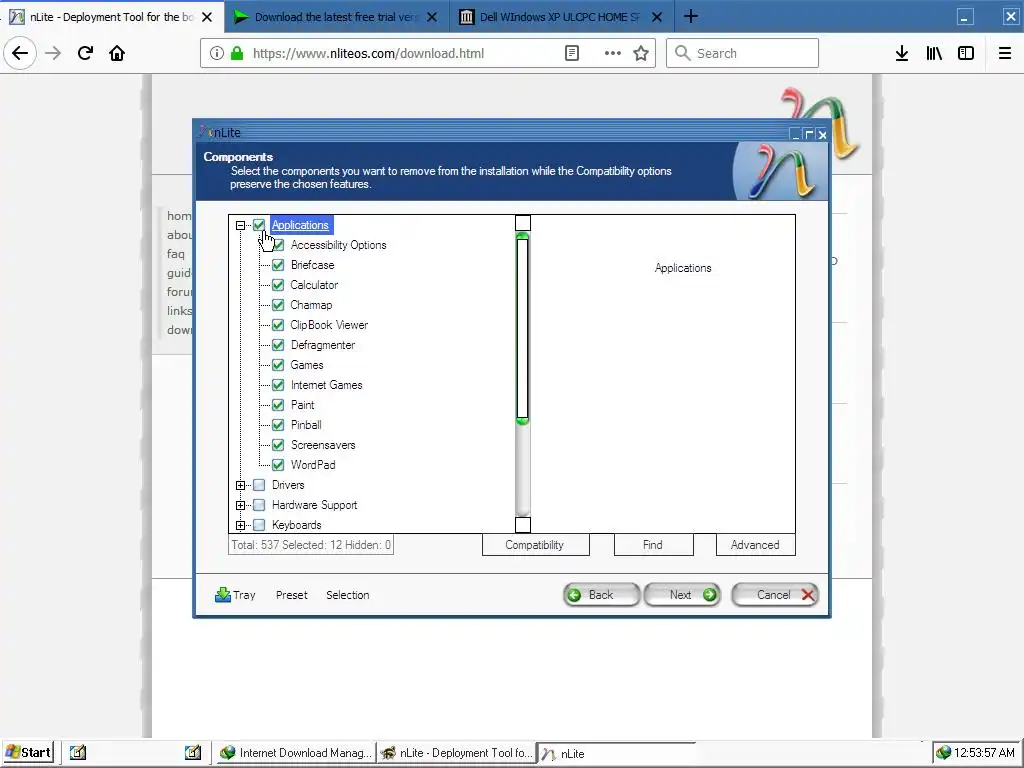Open the downloads arrow icon
The height and width of the screenshot is (768, 1024).
[x=902, y=53]
